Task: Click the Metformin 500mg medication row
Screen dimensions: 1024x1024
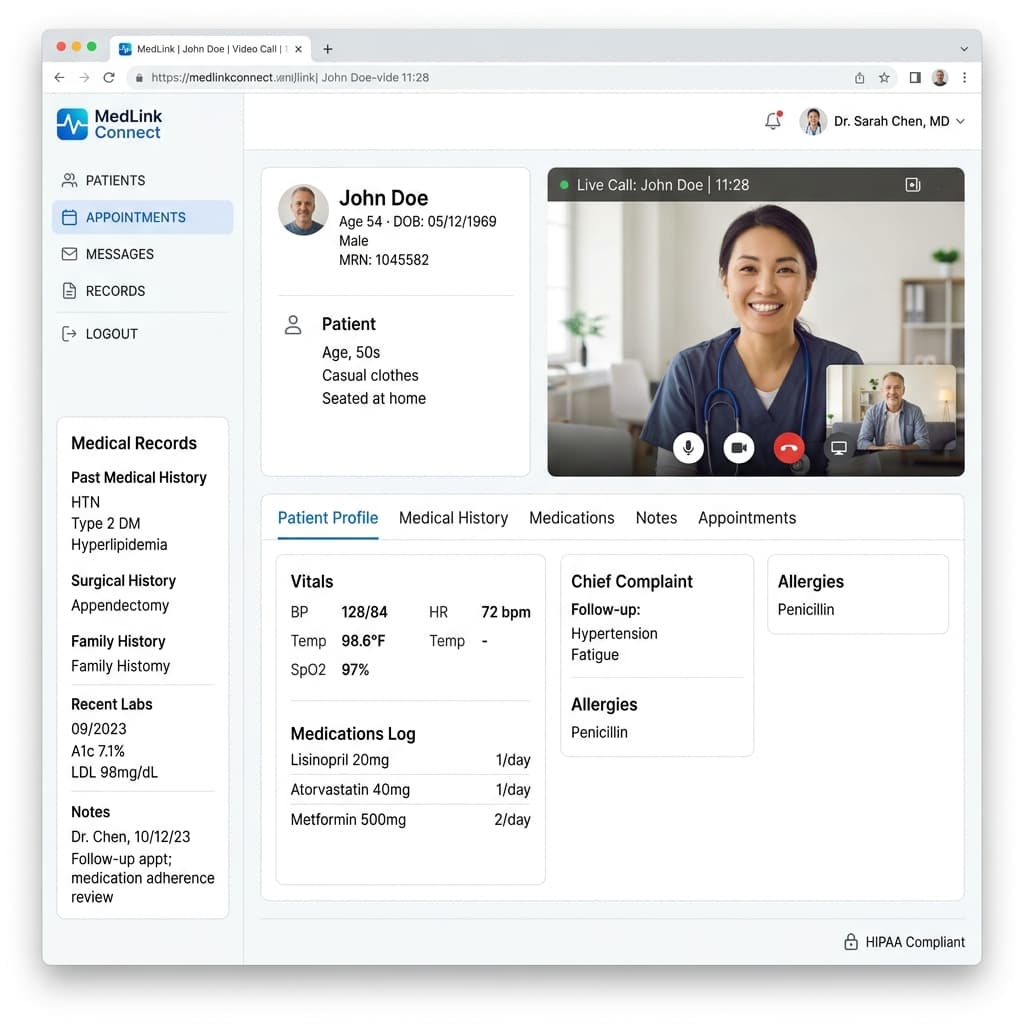Action: pyautogui.click(x=410, y=820)
